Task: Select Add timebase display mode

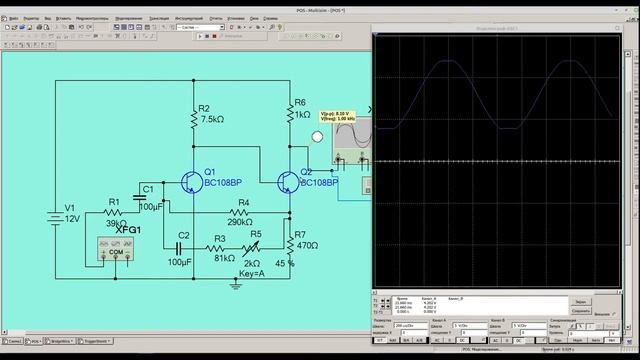Action: pyautogui.click(x=393, y=340)
